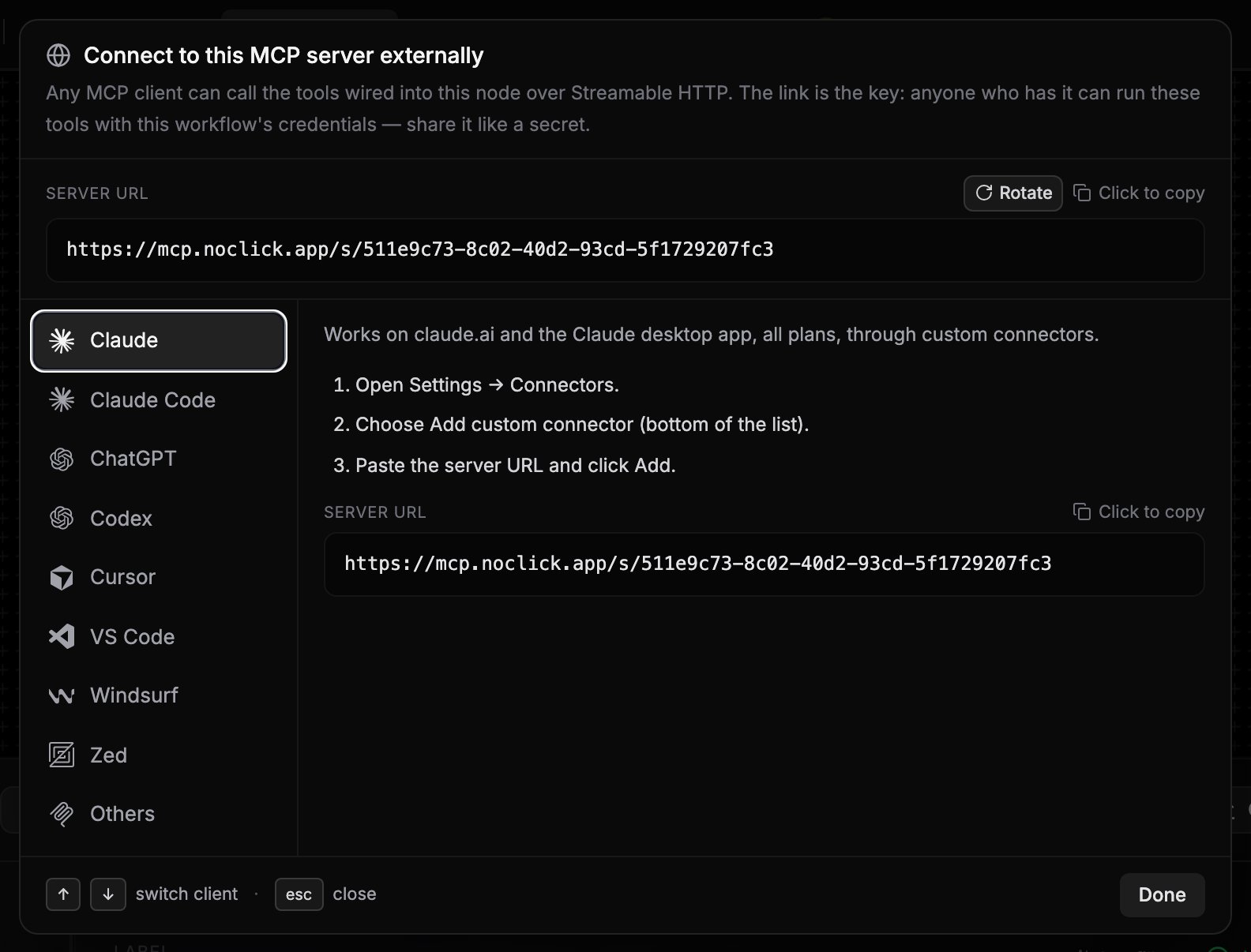Viewport: 1251px width, 952px height.
Task: Click the top copy icon beside Click to copy
Action: tap(1082, 193)
